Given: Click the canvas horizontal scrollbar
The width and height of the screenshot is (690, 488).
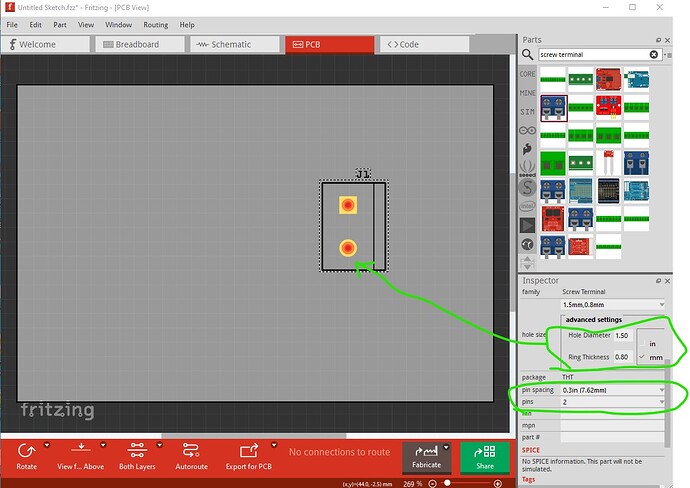Looking at the screenshot, I should (253, 436).
